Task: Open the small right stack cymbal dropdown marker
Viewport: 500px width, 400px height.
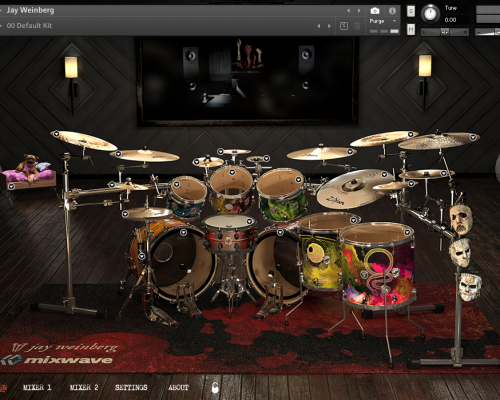Action: click(443, 173)
